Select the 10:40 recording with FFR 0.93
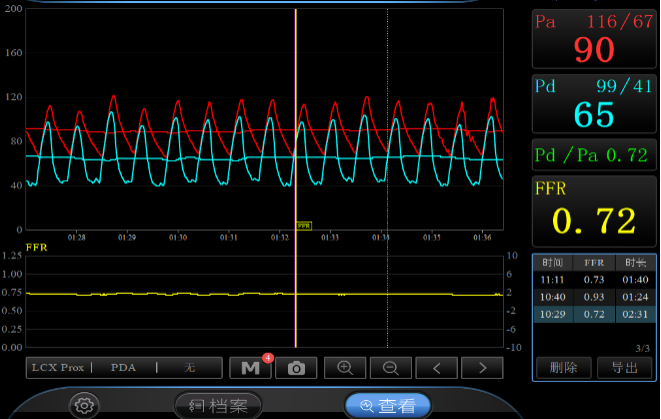This screenshot has width=661, height=419. (594, 297)
